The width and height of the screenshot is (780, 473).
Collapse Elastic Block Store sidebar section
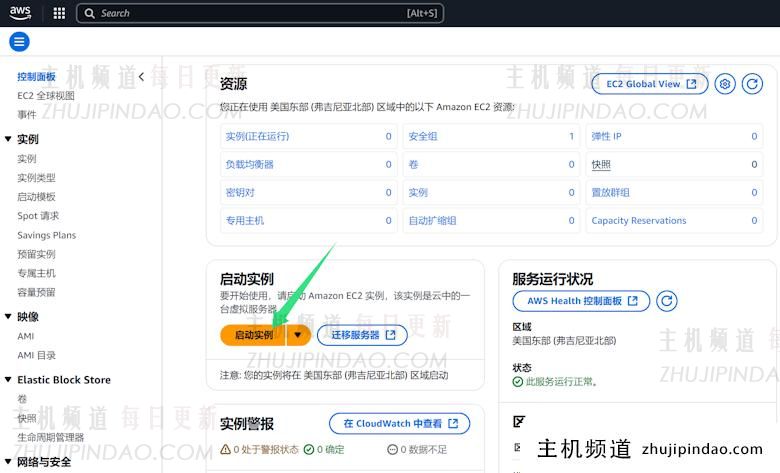[8, 379]
